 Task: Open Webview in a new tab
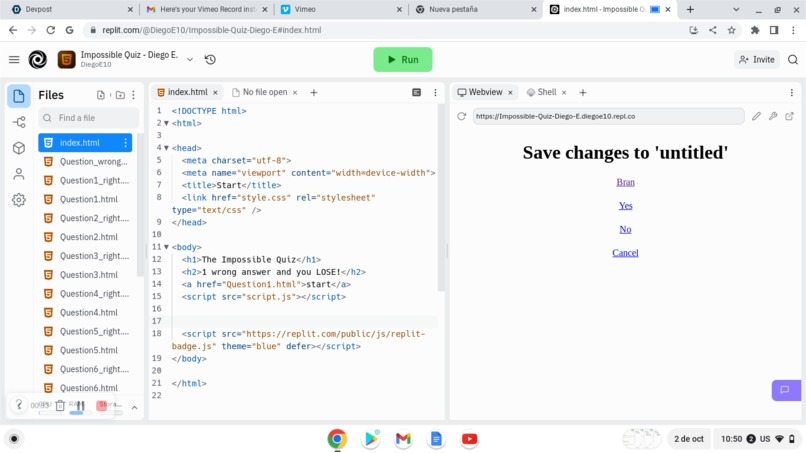[790, 116]
